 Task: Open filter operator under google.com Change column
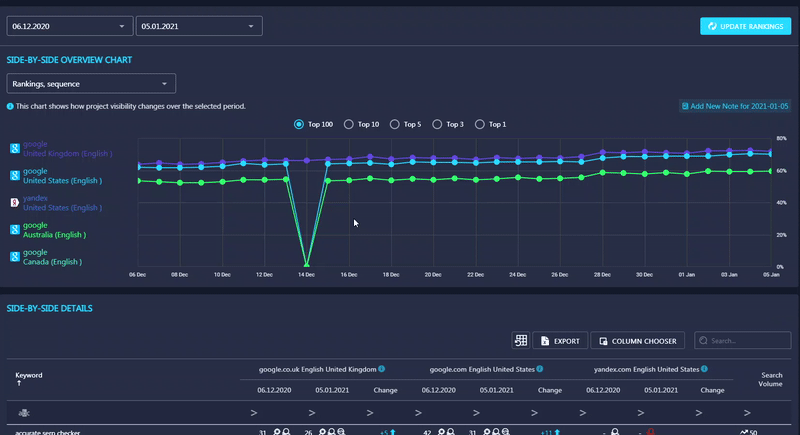pyautogui.click(x=534, y=413)
